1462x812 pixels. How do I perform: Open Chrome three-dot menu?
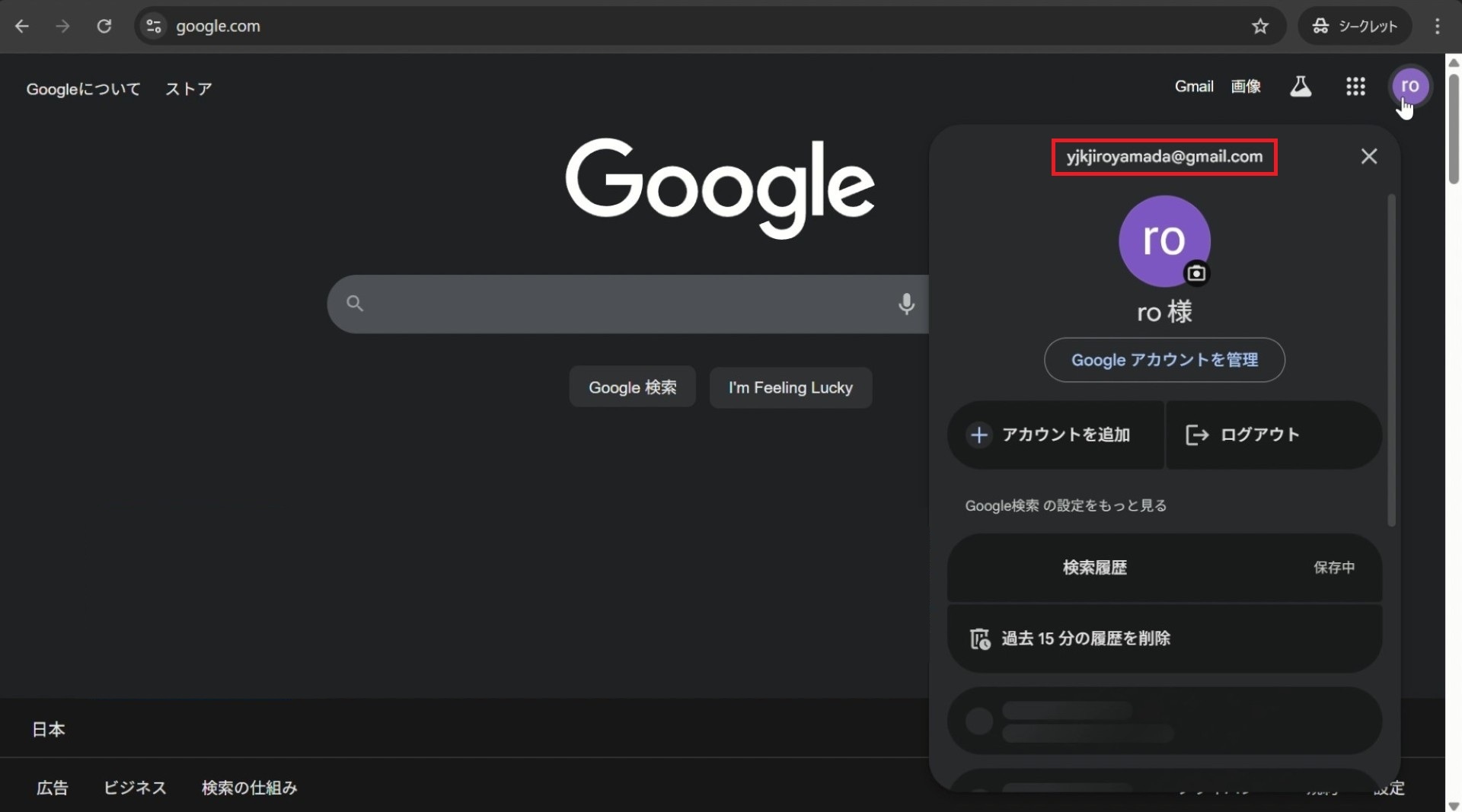(x=1437, y=26)
